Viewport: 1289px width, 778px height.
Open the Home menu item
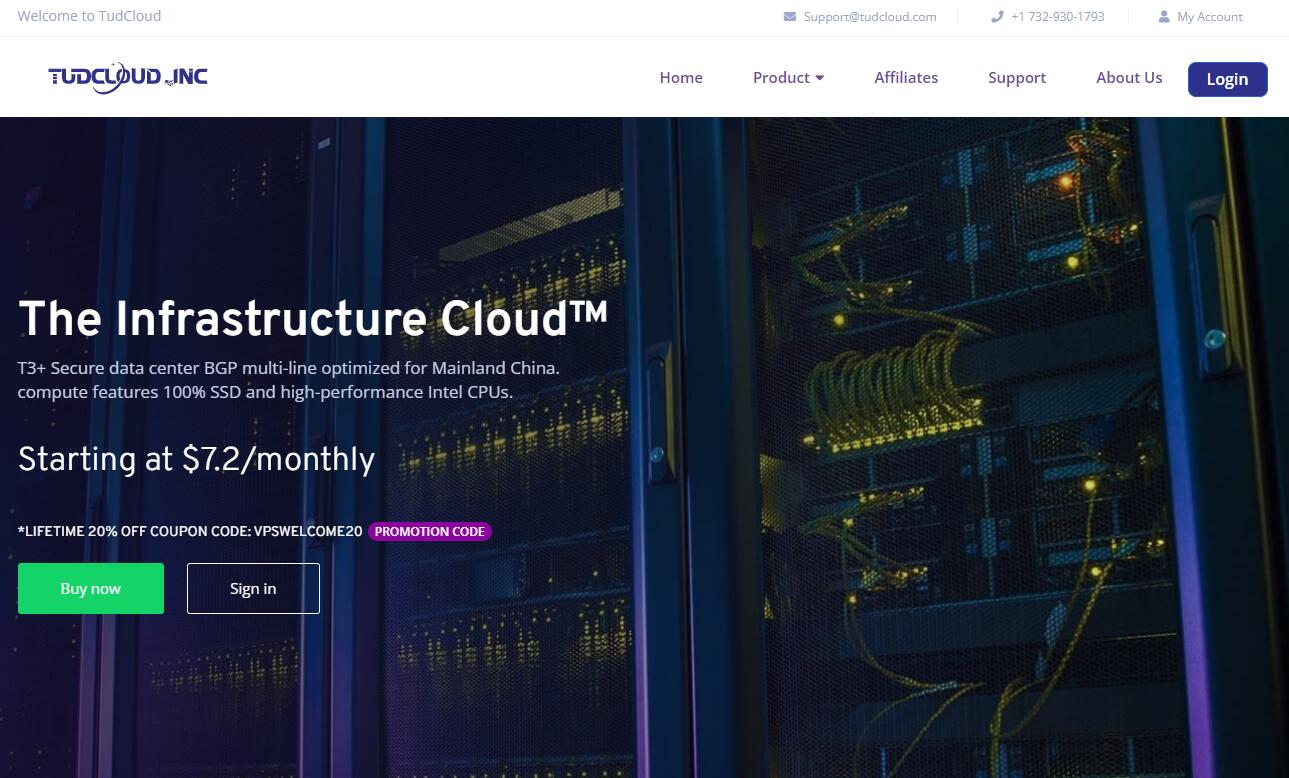click(x=681, y=78)
